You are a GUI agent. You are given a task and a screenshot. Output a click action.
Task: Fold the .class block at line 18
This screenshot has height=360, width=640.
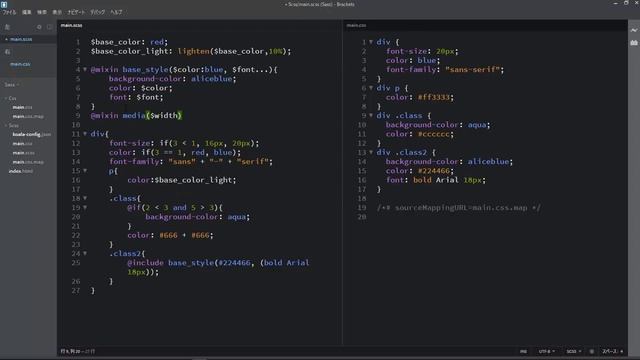[85, 198]
